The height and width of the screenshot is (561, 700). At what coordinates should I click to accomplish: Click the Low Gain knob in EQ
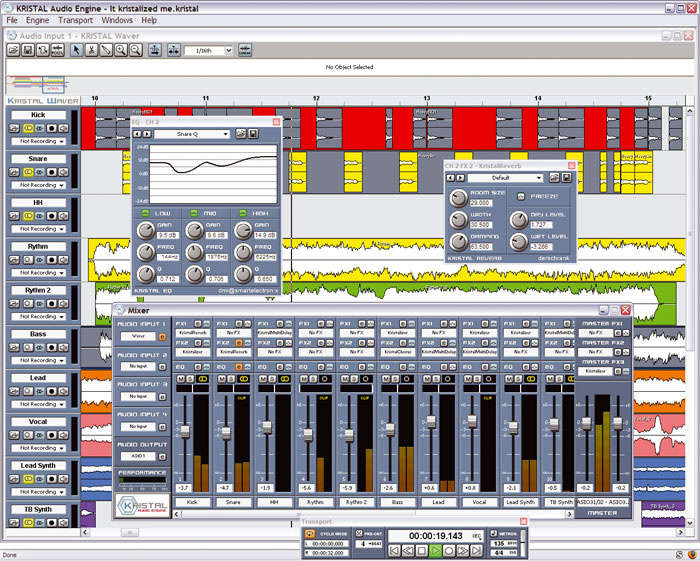click(x=146, y=231)
